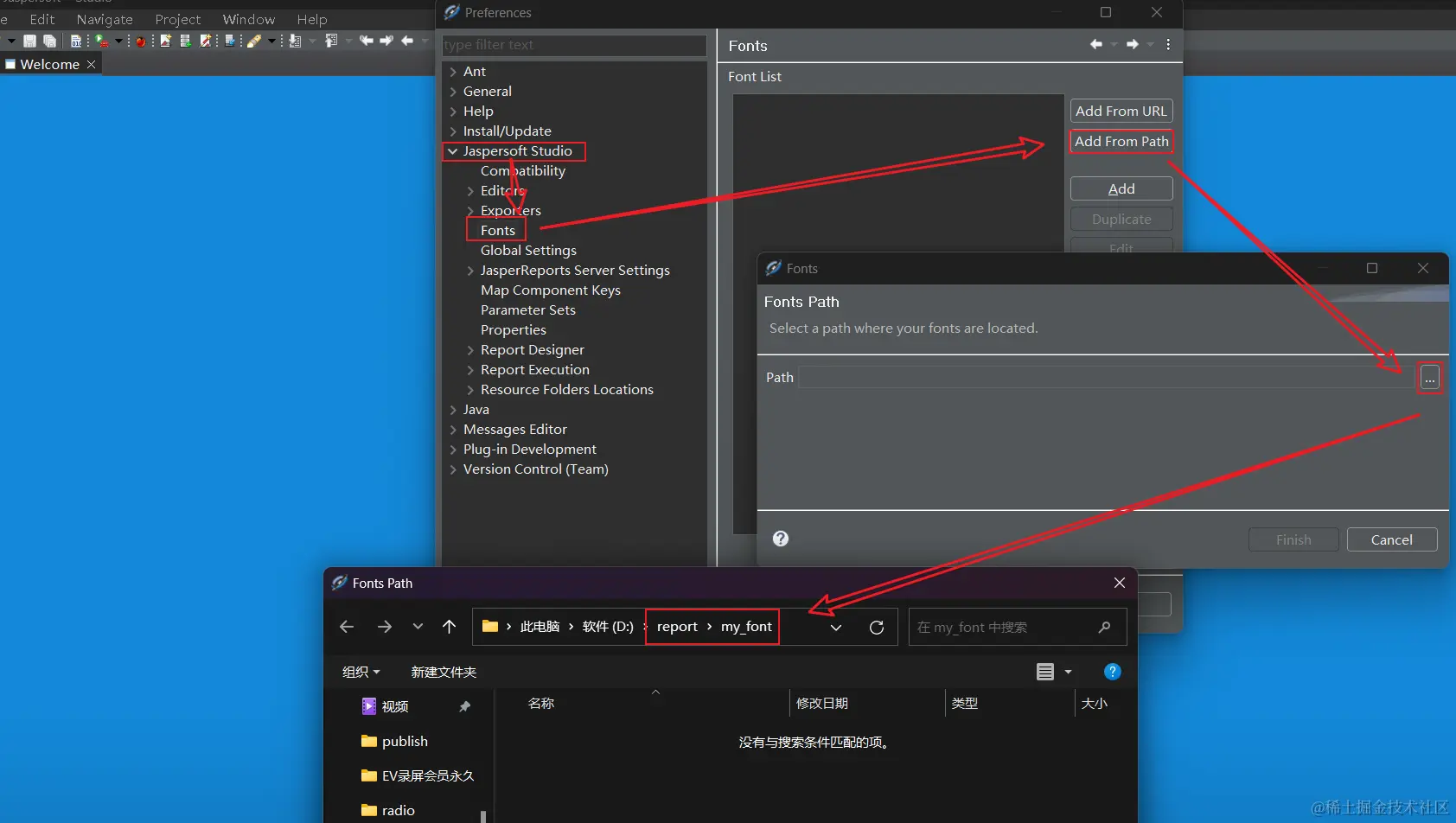Click the help question mark in Fonts dialog
This screenshot has height=823, width=1456.
tap(781, 539)
